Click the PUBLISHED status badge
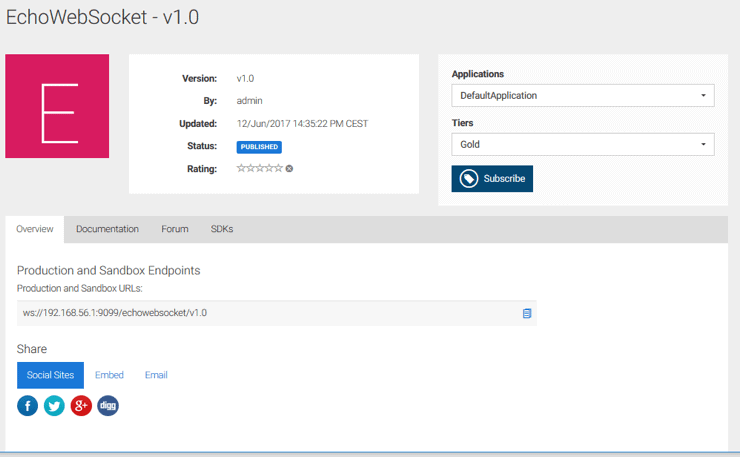The image size is (740, 457). pos(259,147)
